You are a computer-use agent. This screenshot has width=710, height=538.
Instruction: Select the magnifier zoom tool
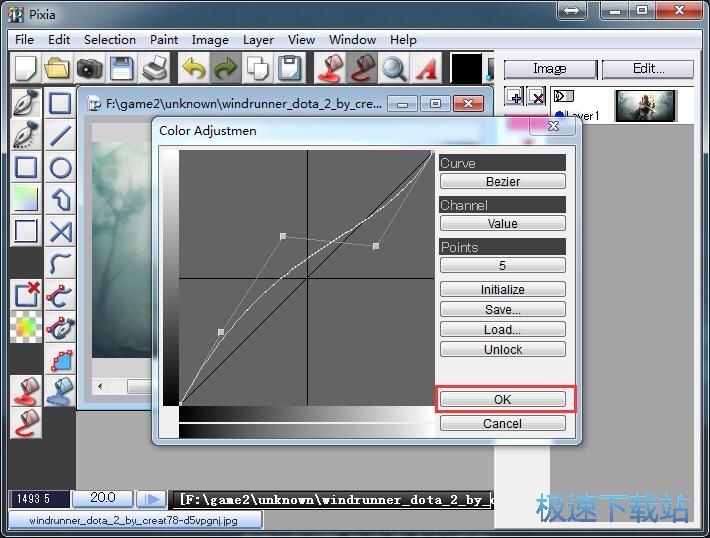(393, 68)
